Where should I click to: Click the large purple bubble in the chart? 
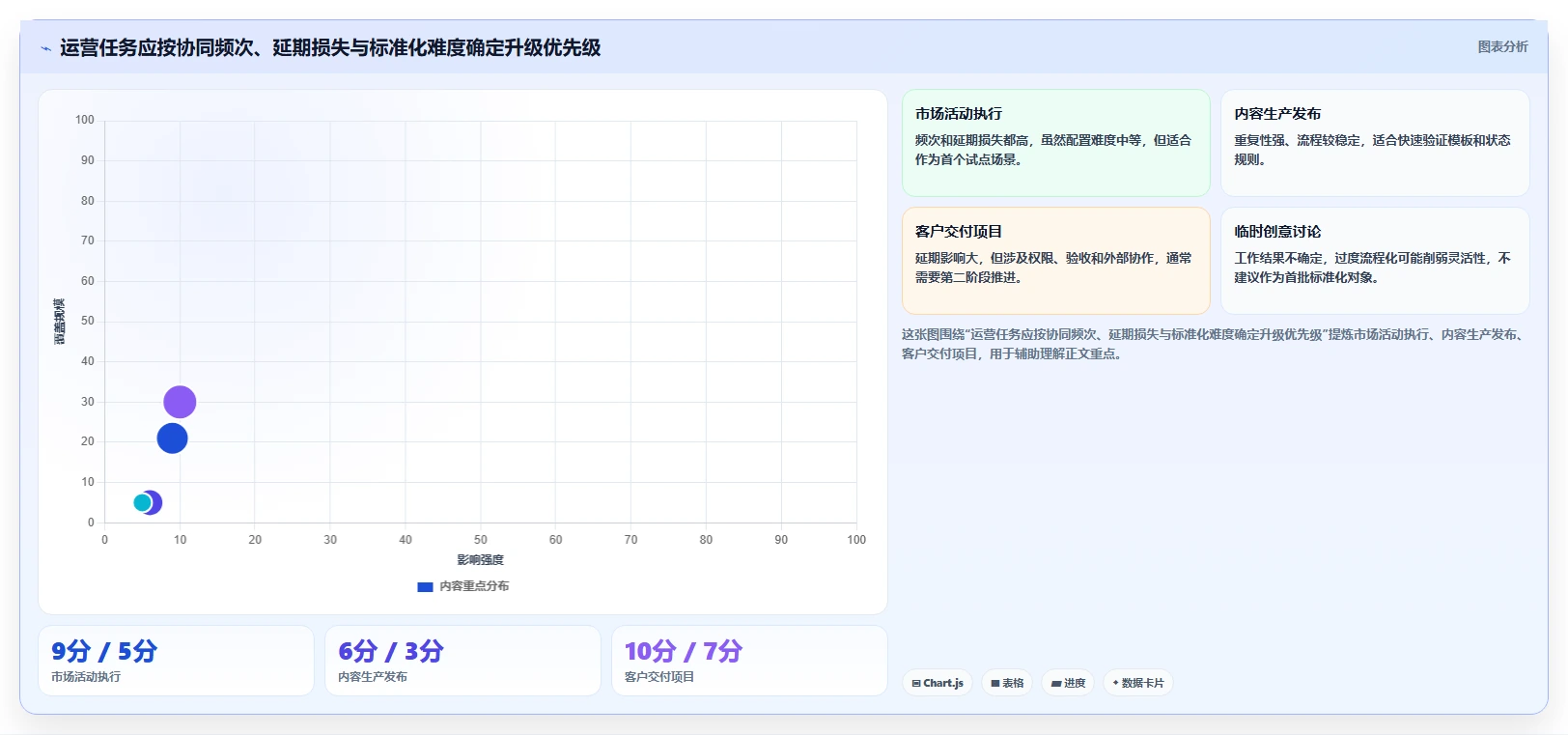(180, 402)
